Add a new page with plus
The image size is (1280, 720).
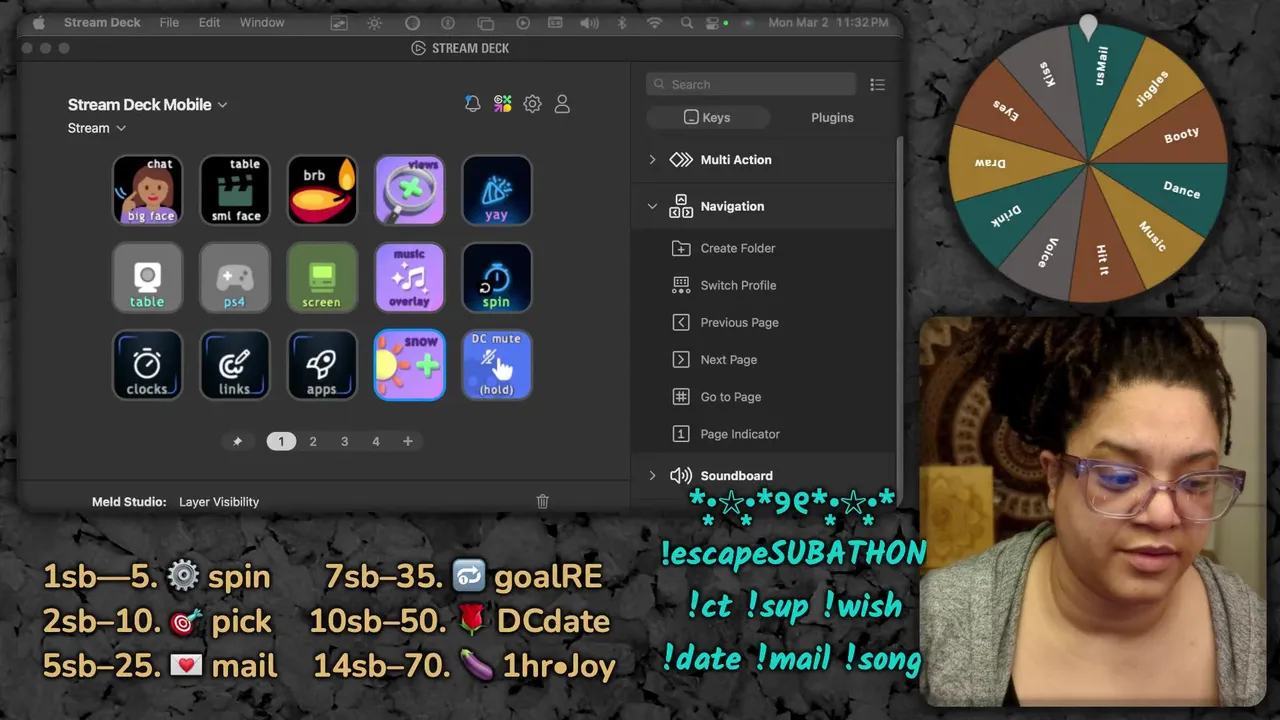tap(407, 441)
